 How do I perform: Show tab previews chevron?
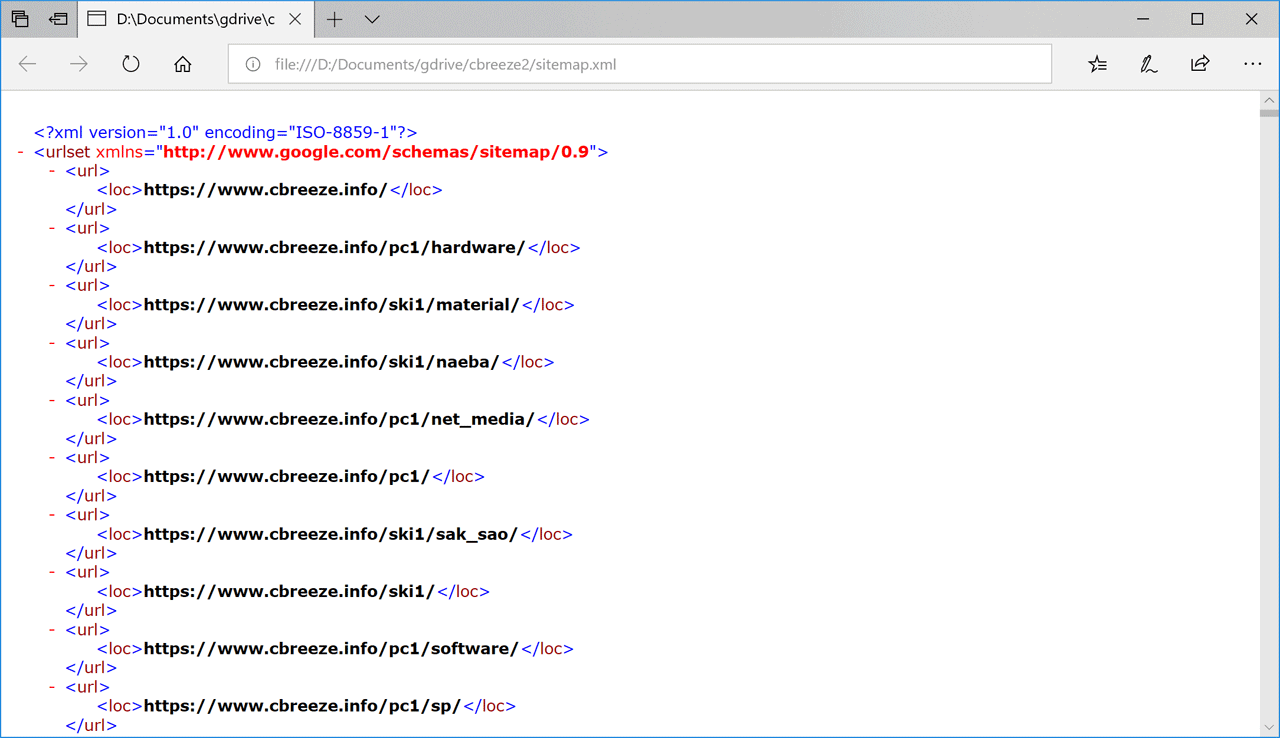(x=372, y=19)
